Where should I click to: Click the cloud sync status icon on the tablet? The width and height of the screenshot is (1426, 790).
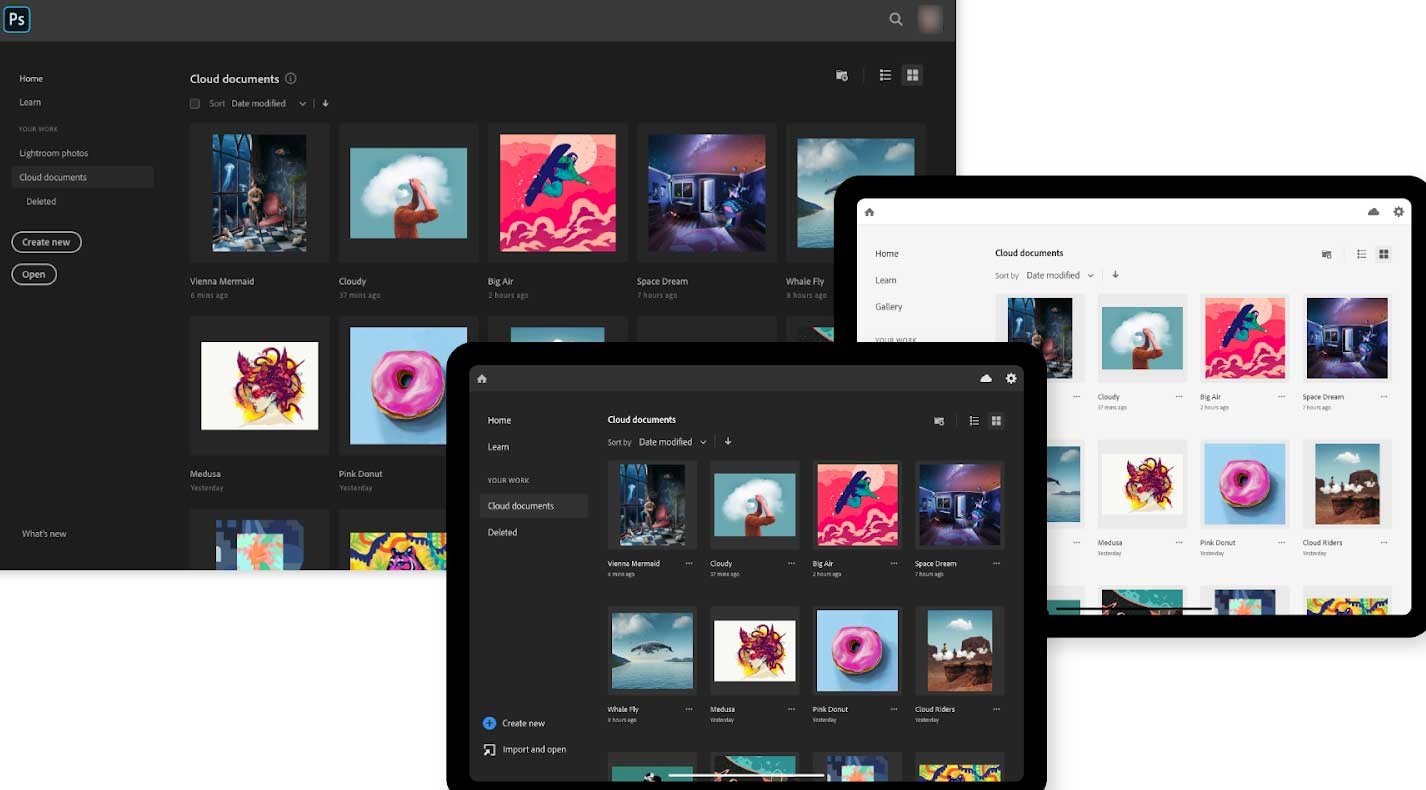[x=1373, y=211]
